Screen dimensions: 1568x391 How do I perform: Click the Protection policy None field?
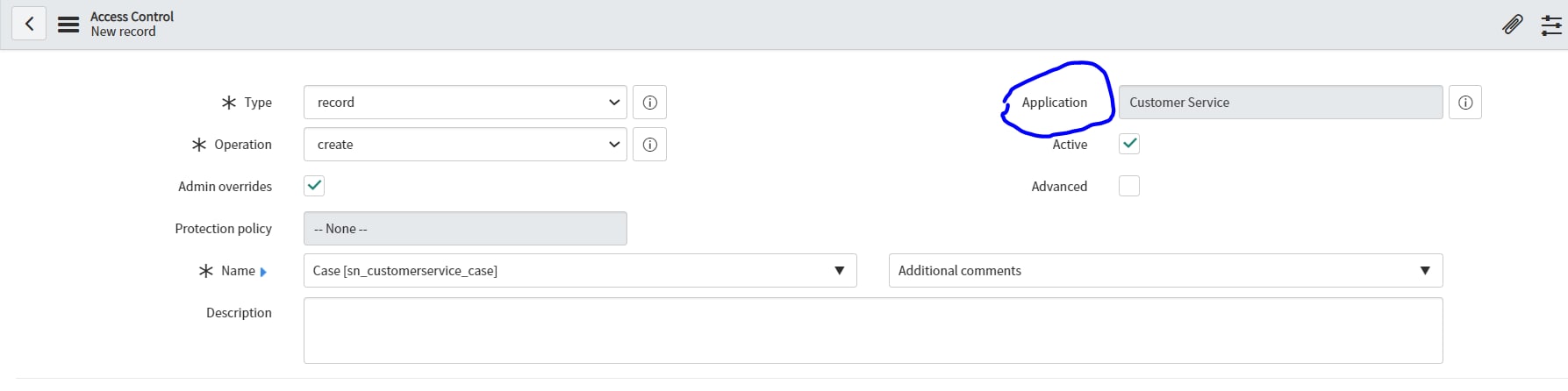[x=465, y=229]
